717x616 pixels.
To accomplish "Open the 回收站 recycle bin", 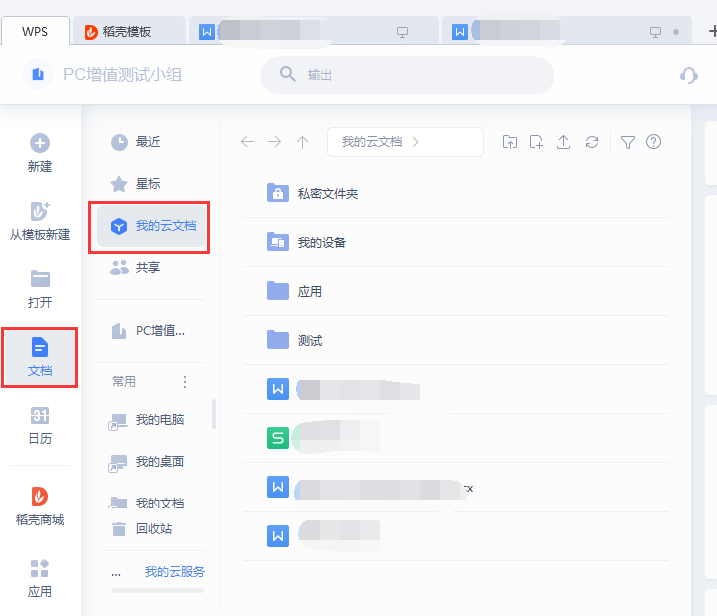I will pyautogui.click(x=153, y=528).
